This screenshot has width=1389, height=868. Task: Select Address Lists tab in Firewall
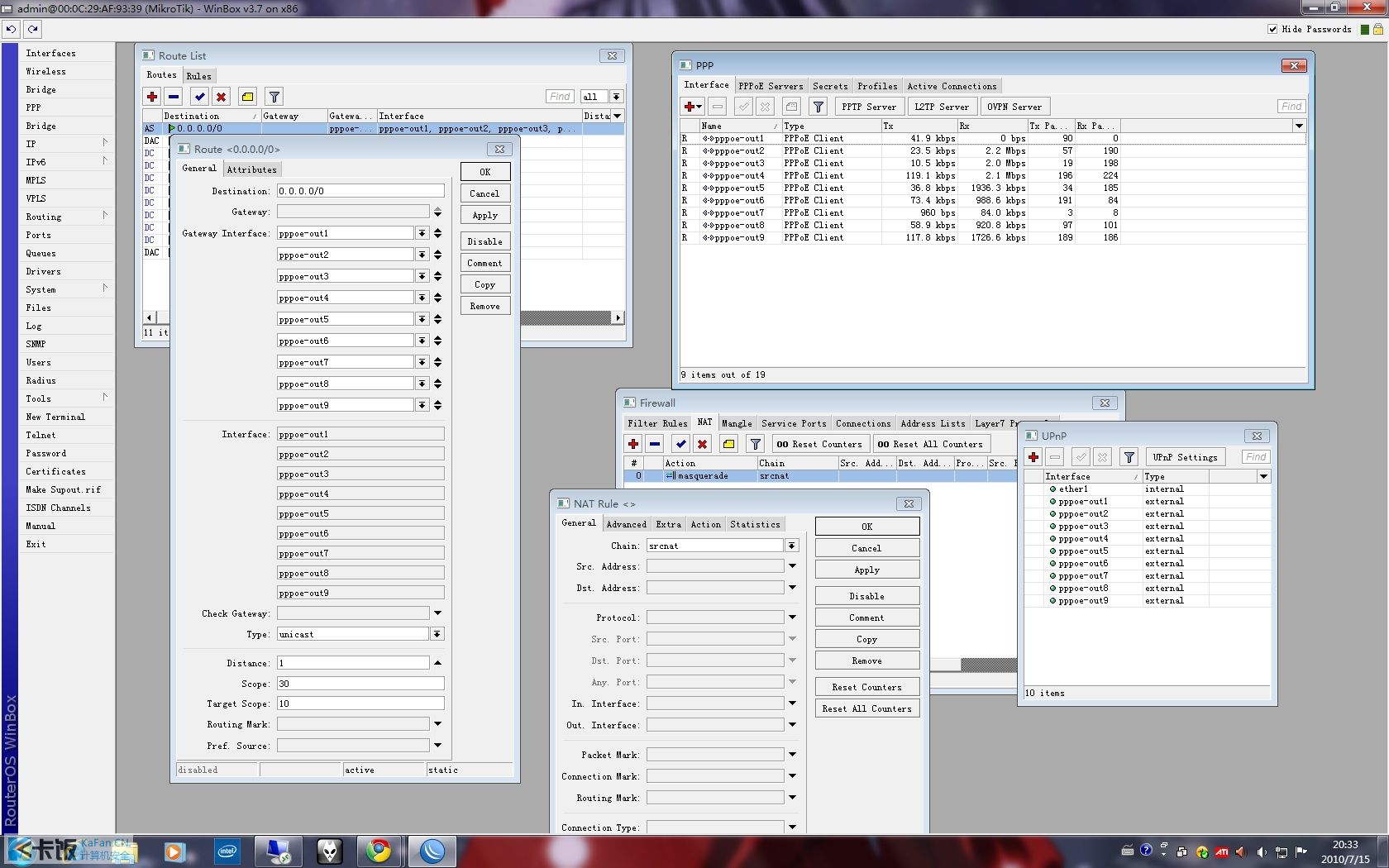click(x=933, y=423)
